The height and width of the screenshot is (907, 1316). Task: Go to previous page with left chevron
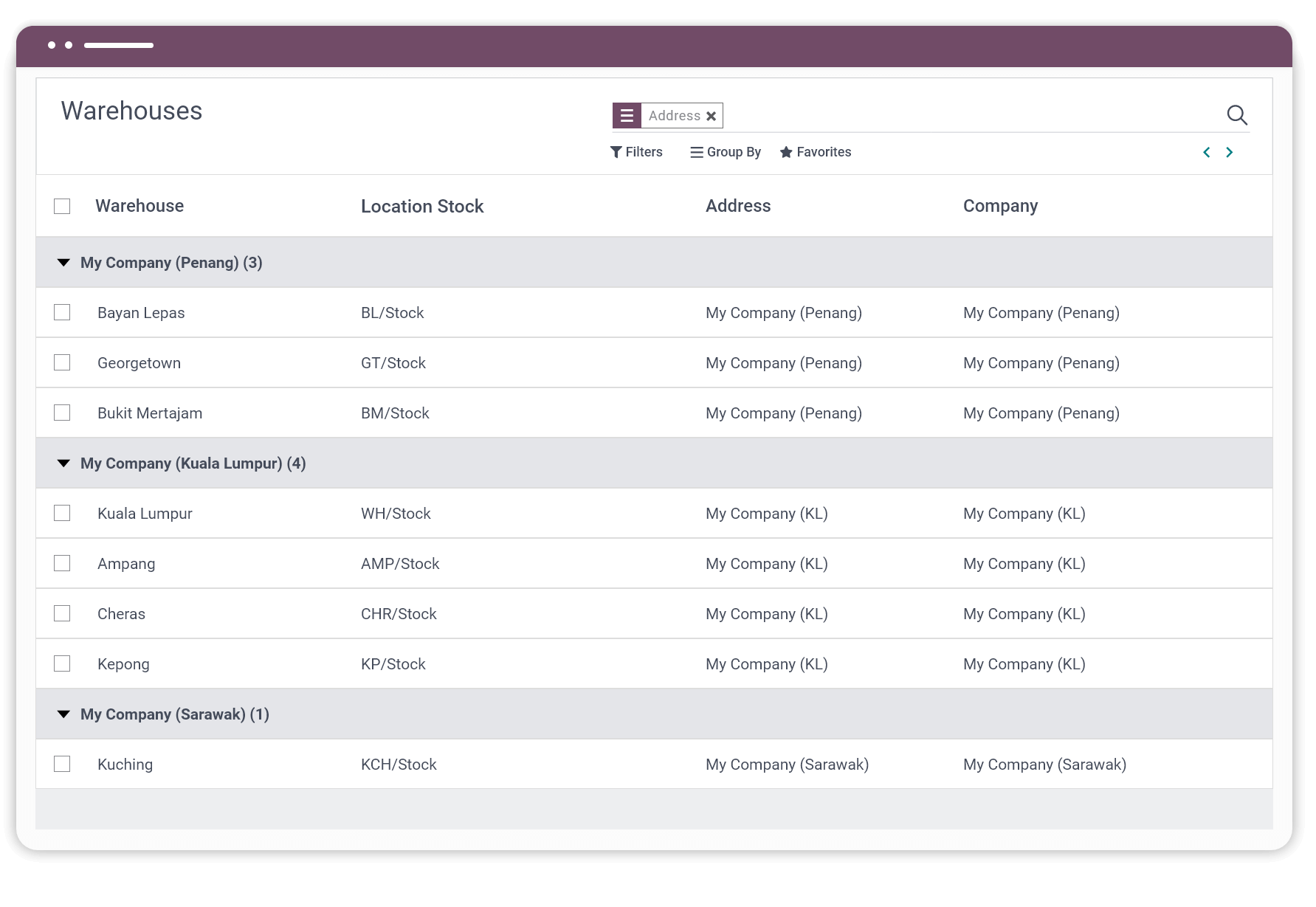[1206, 152]
